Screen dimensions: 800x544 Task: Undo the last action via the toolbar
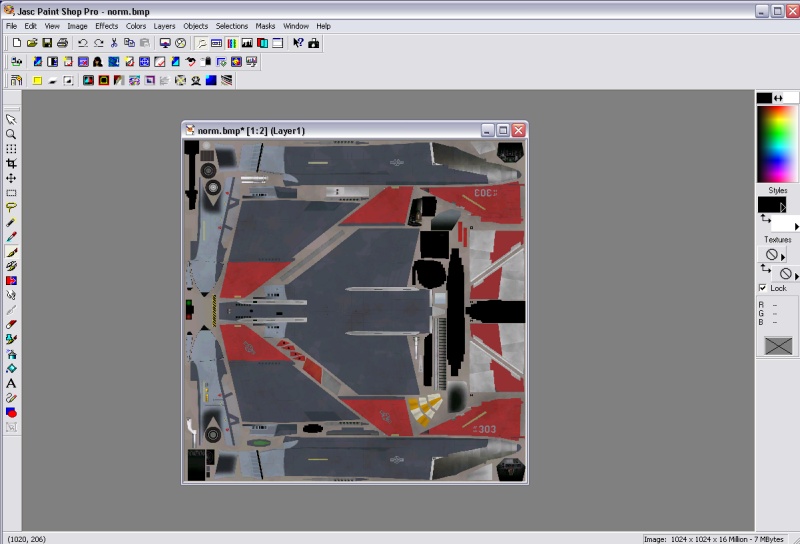point(83,43)
